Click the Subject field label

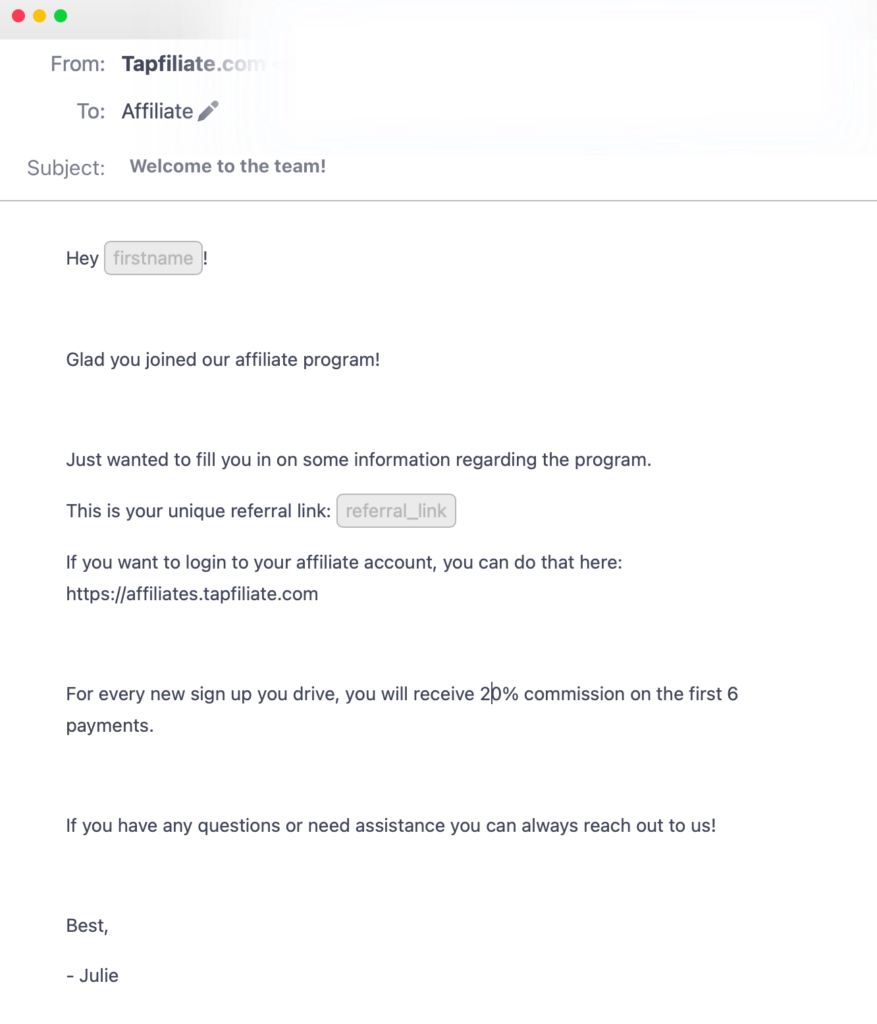[x=65, y=167]
